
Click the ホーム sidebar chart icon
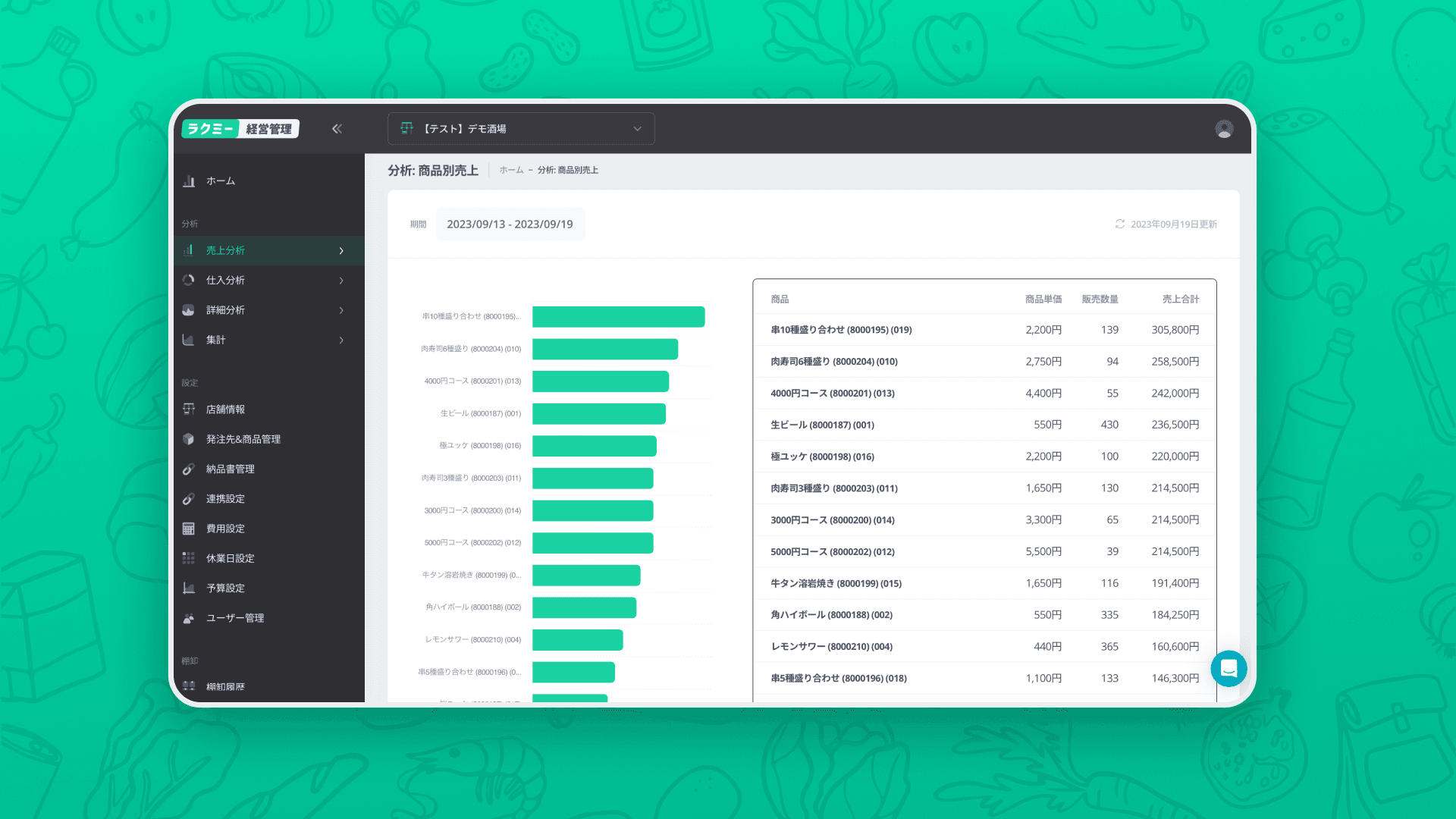(x=189, y=181)
